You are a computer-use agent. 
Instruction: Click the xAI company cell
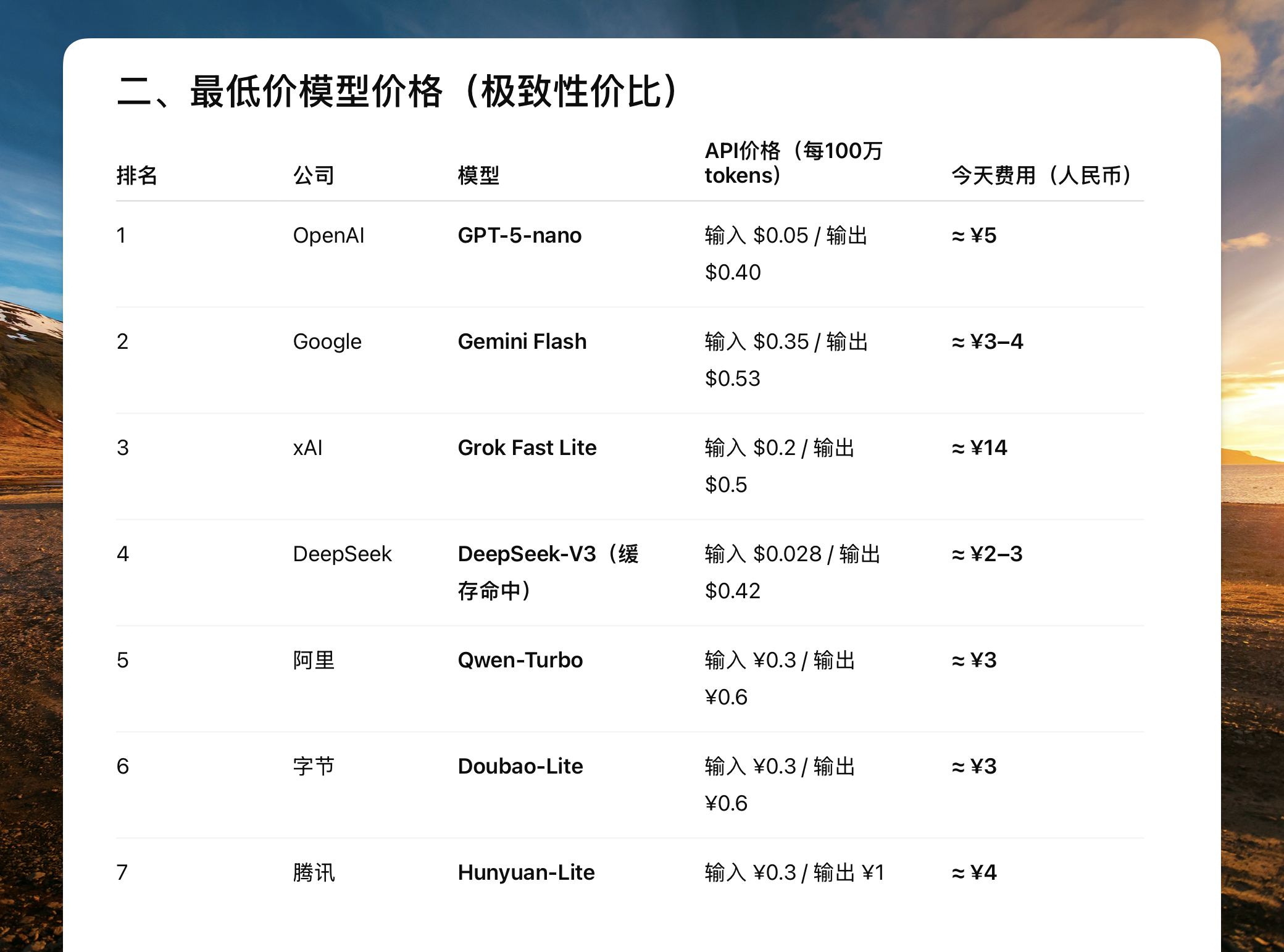(308, 448)
